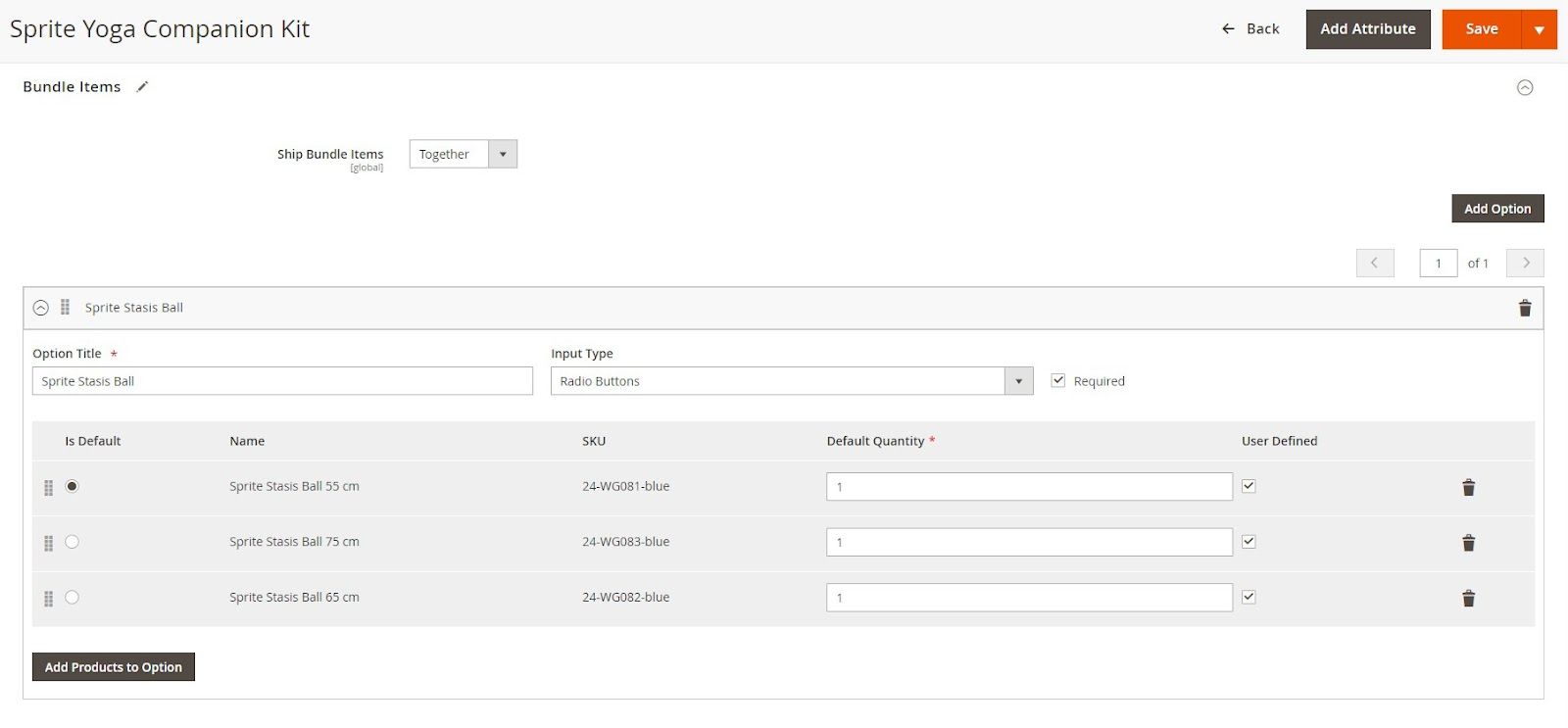
Task: Click the pencil edit icon beside Bundle Items
Action: [x=142, y=86]
